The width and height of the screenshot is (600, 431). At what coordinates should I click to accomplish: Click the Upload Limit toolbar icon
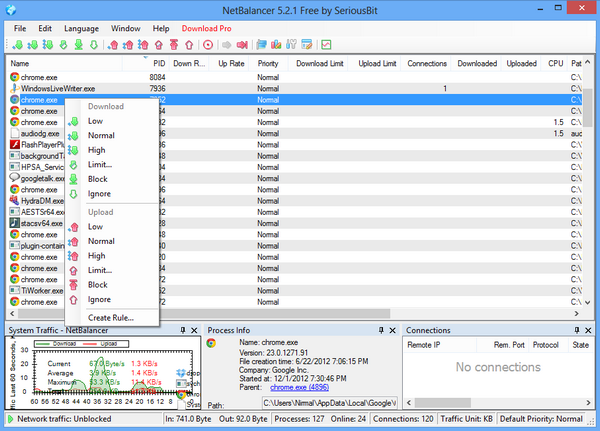point(159,45)
